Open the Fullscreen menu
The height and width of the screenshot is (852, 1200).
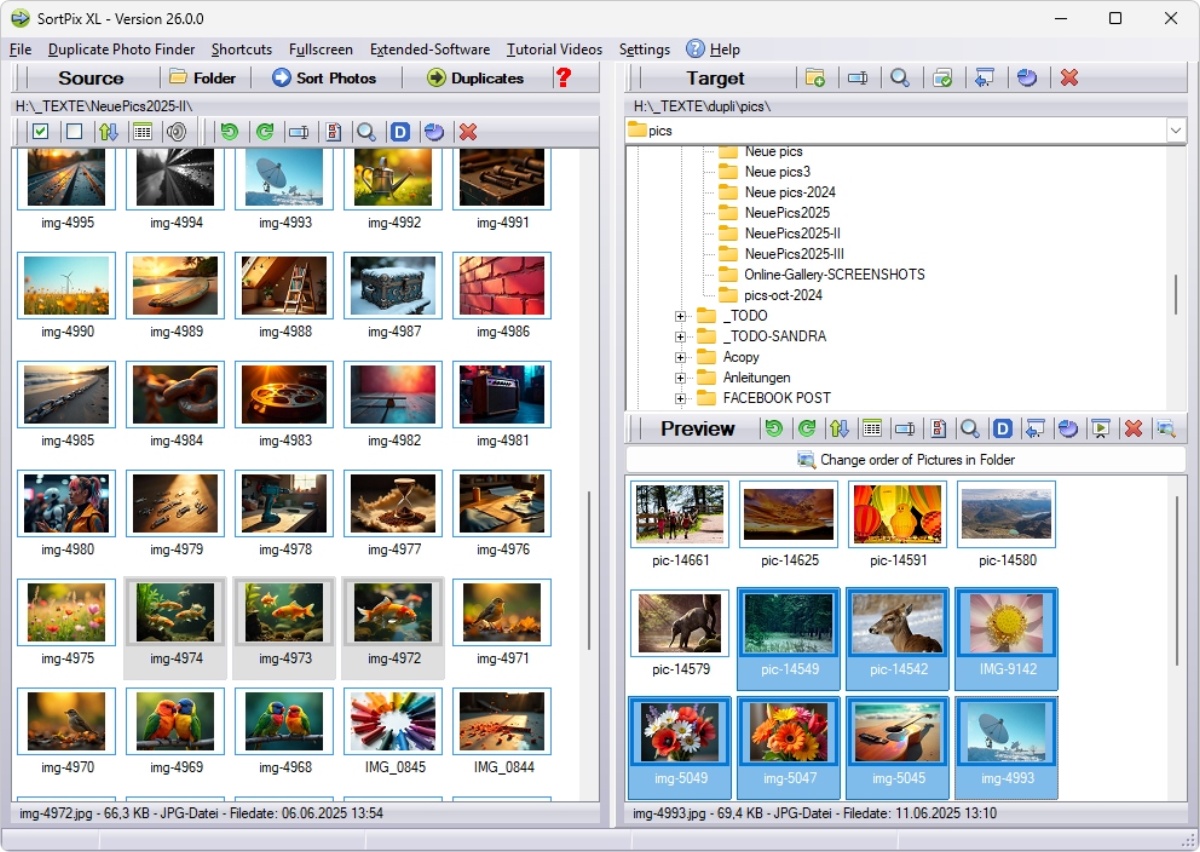[320, 49]
